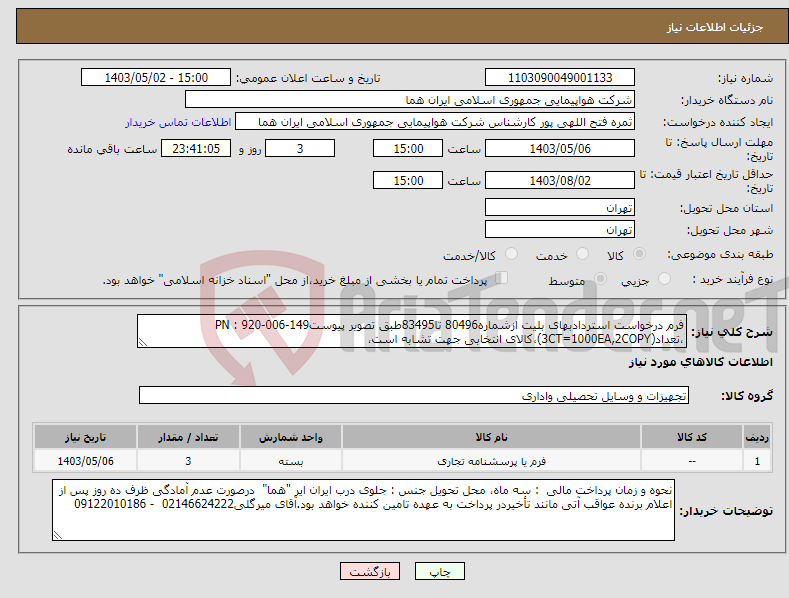Click the remaining days field showing 3
This screenshot has width=789, height=598.
pos(300,148)
